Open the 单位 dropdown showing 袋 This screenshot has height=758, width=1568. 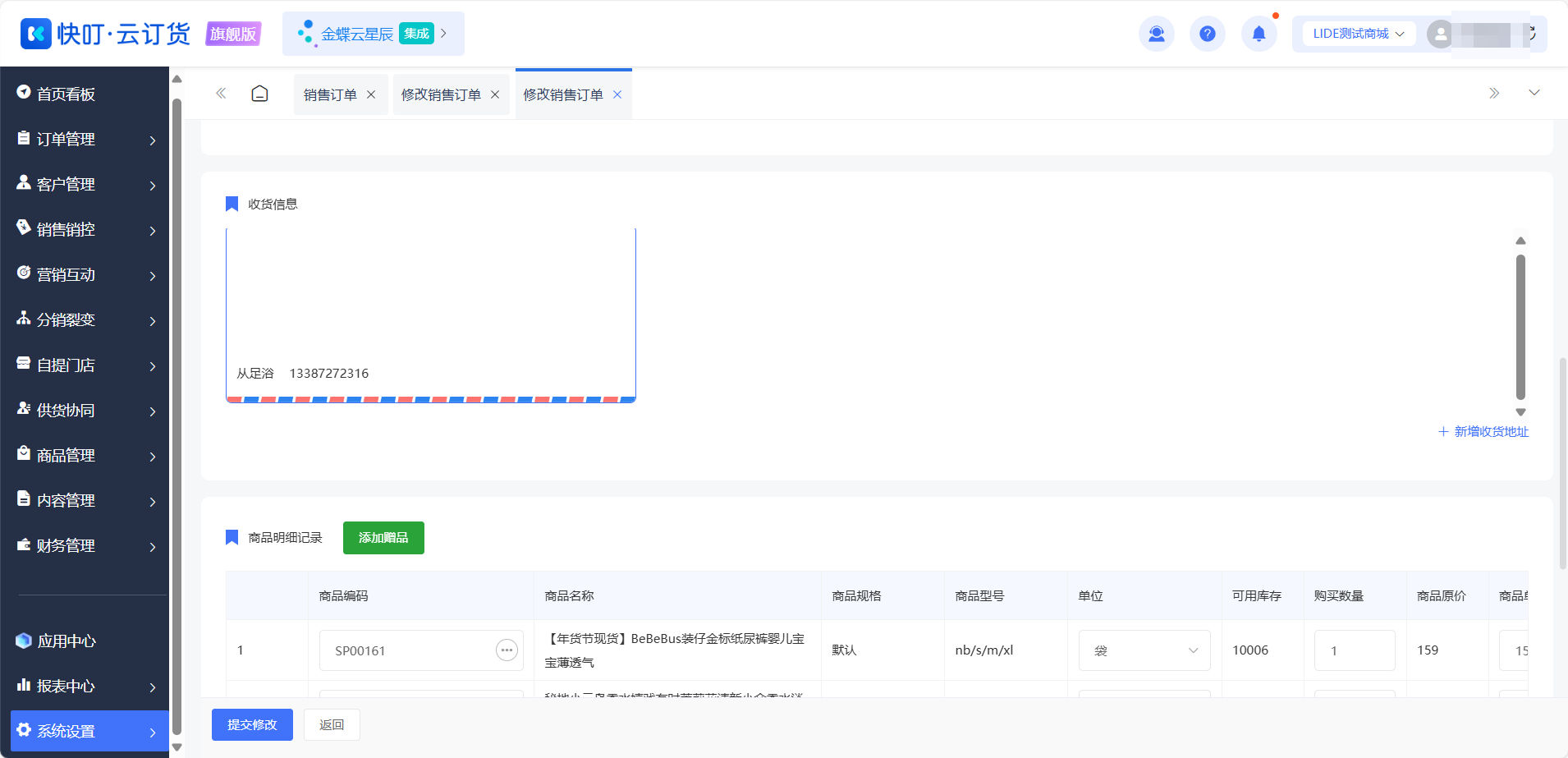(x=1144, y=650)
